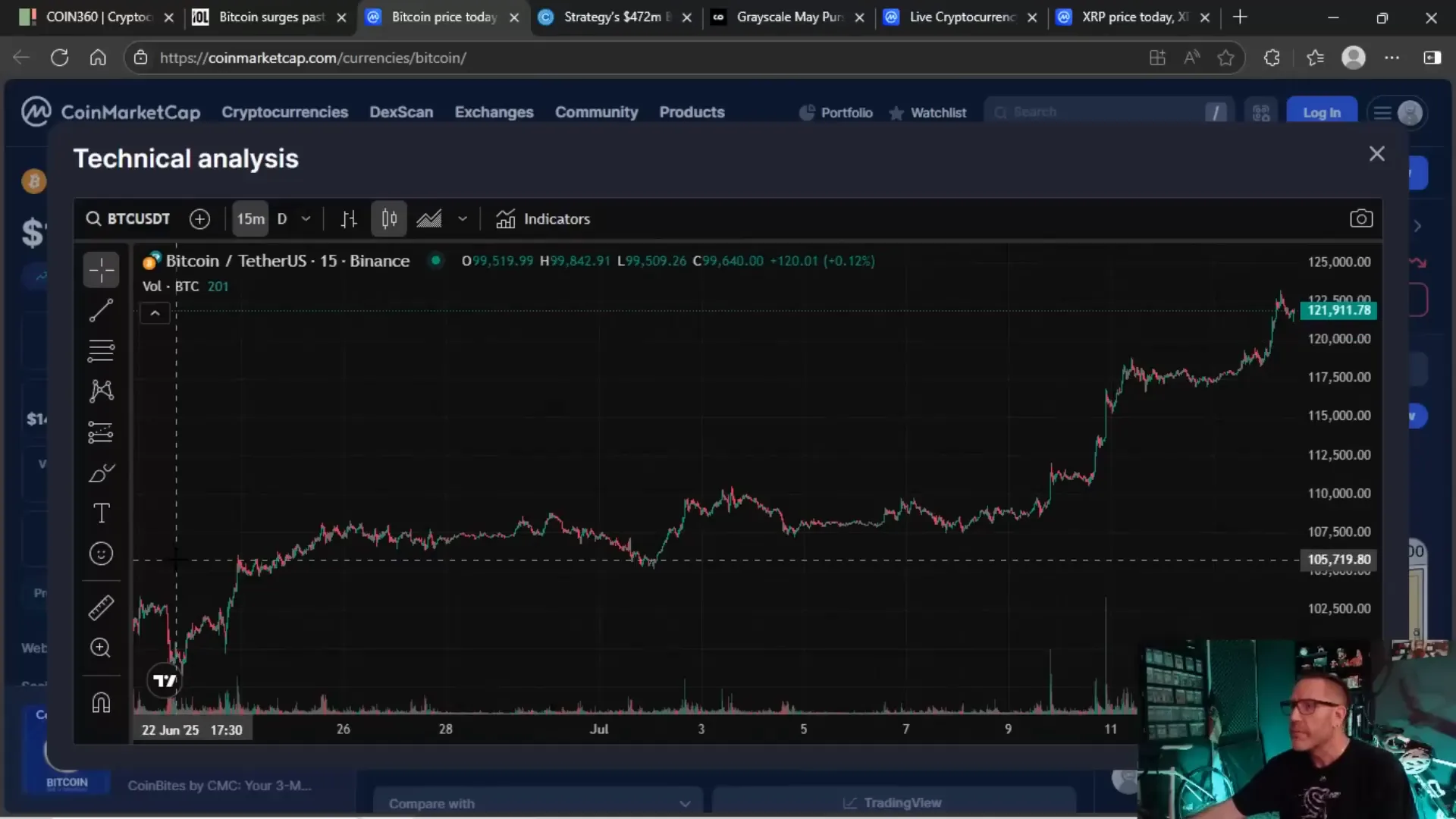The height and width of the screenshot is (819, 1456).
Task: Switch to area chart style
Action: click(x=429, y=219)
